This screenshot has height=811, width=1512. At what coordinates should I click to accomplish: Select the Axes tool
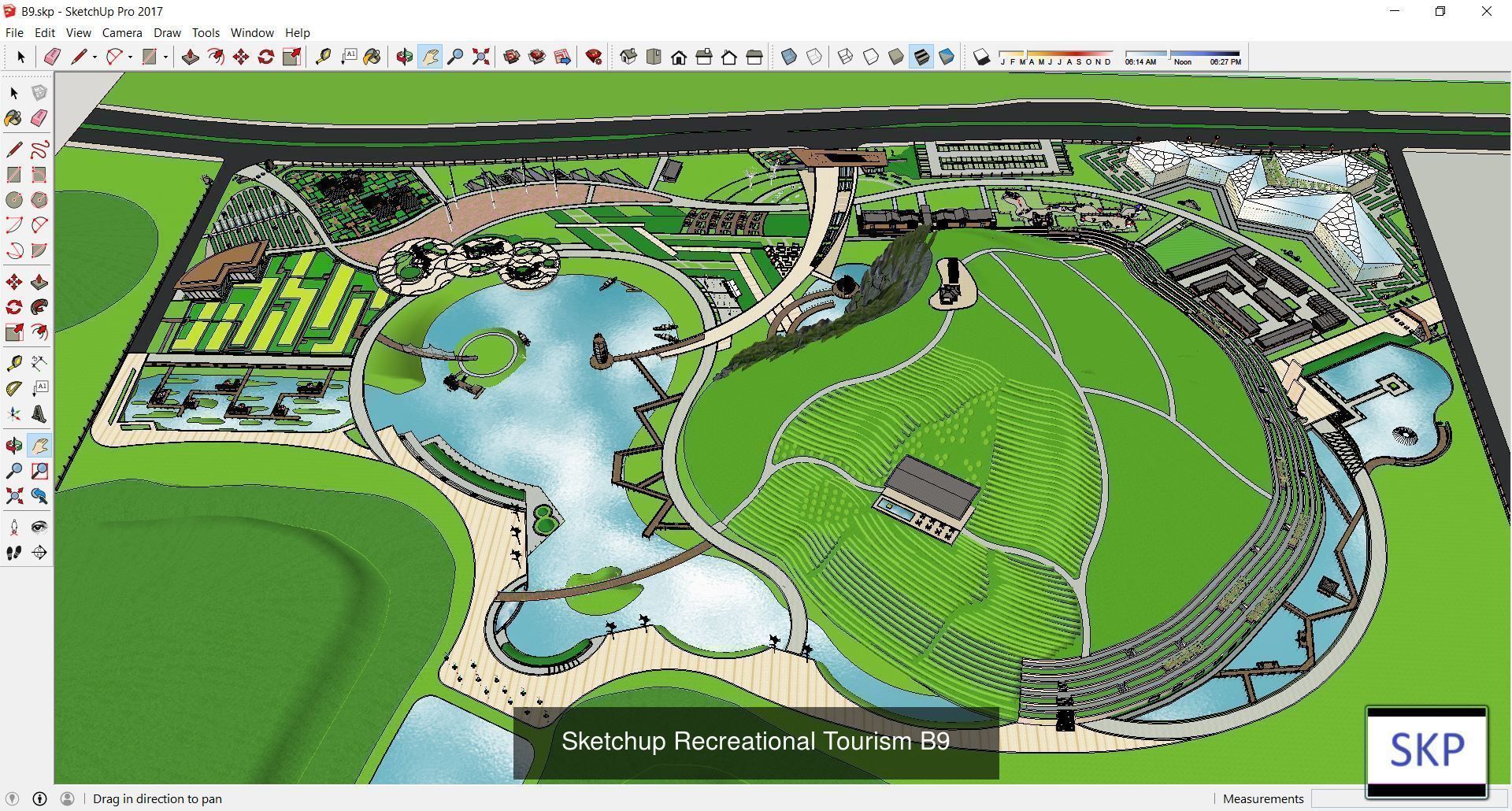pos(14,414)
